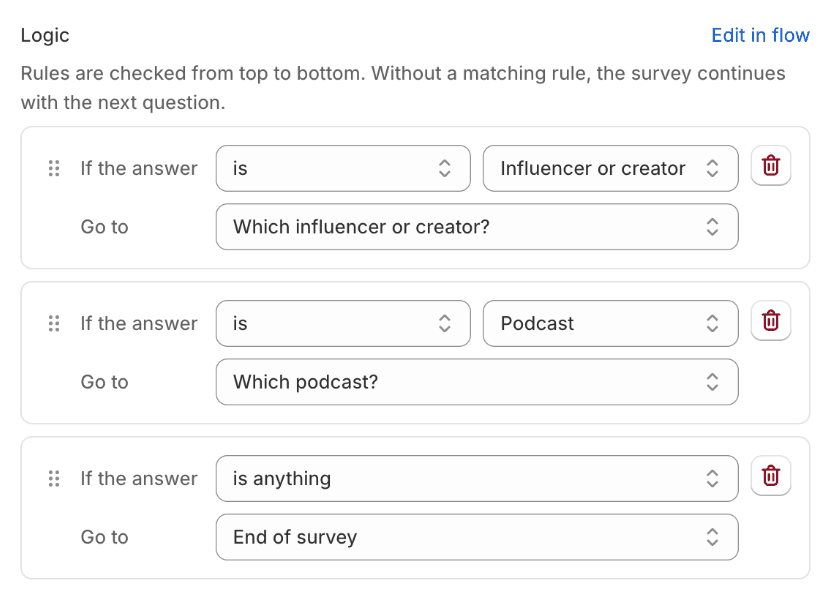Delete the Influencer or creator rule
834x600 pixels.
771,165
